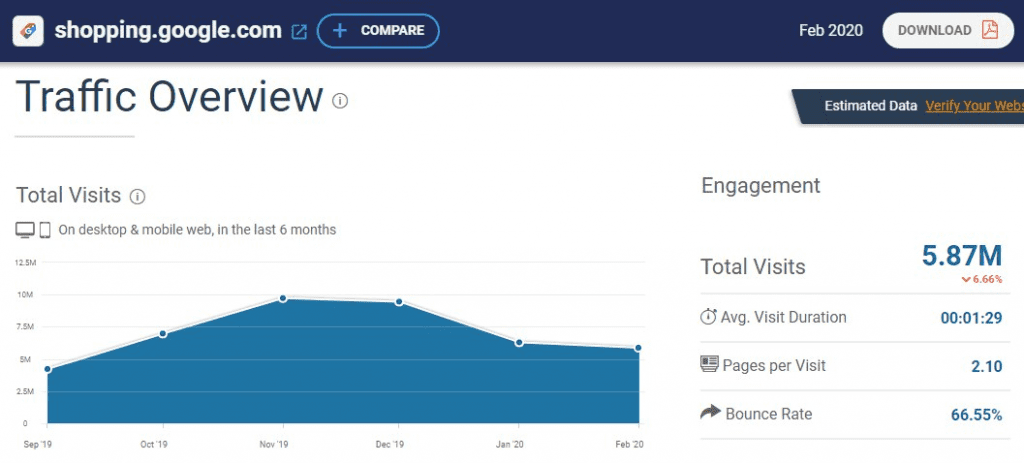Click the Avg. Visit Duration label

pos(784,317)
